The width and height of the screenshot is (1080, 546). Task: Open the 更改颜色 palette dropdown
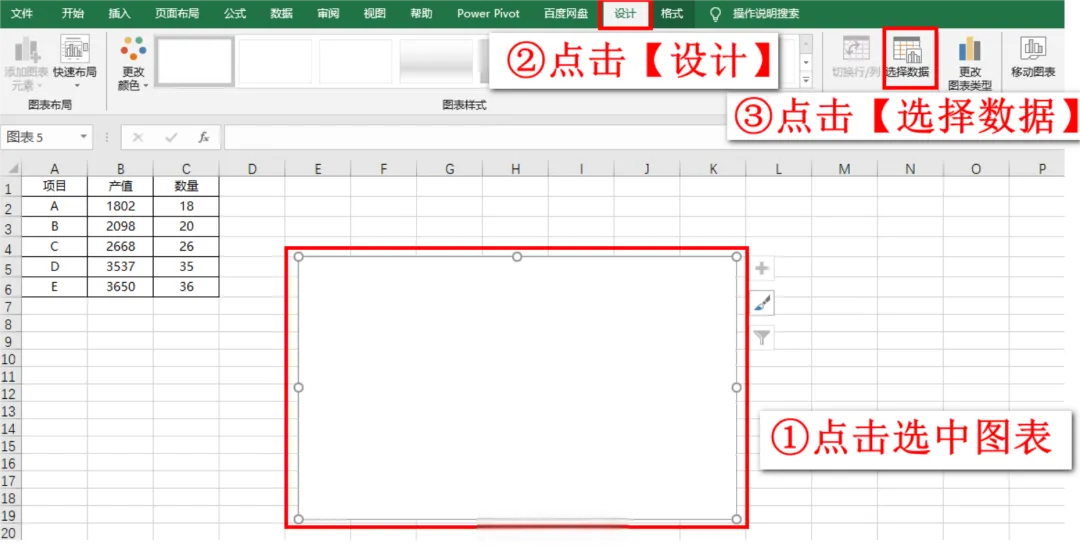[133, 63]
